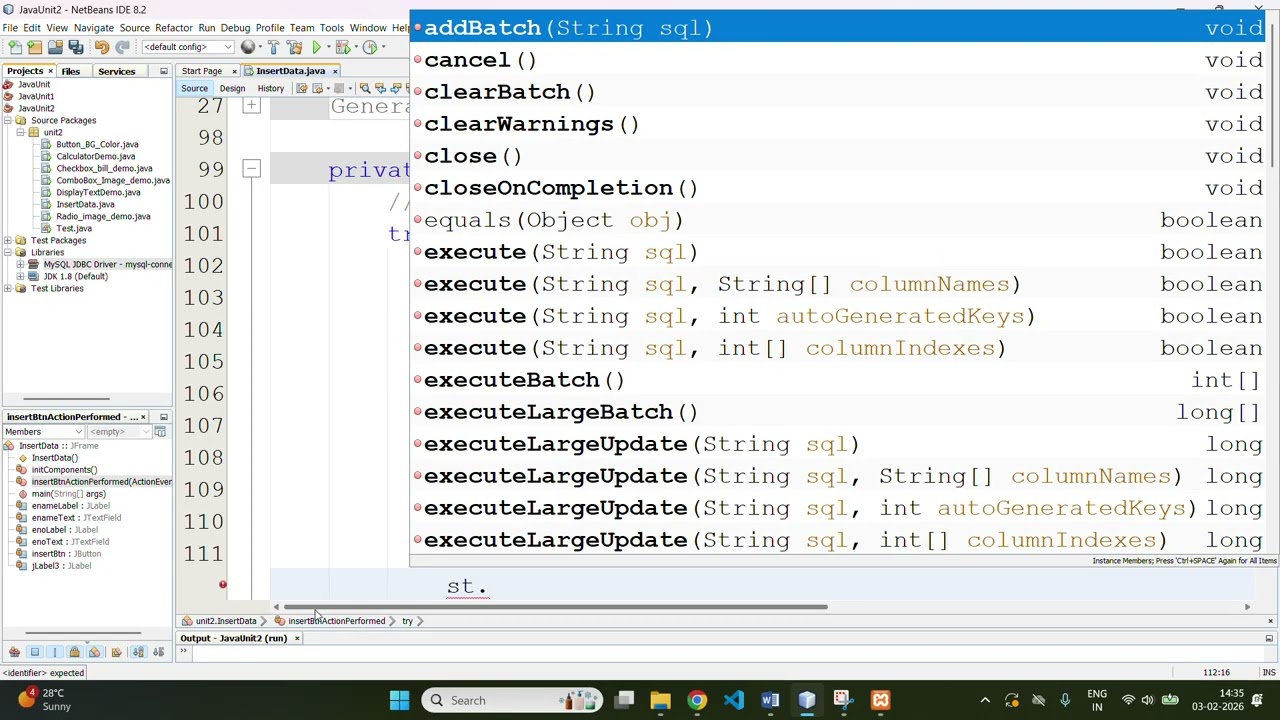
Task: Open the empty filter dropdown in Navigator
Action: 119,432
